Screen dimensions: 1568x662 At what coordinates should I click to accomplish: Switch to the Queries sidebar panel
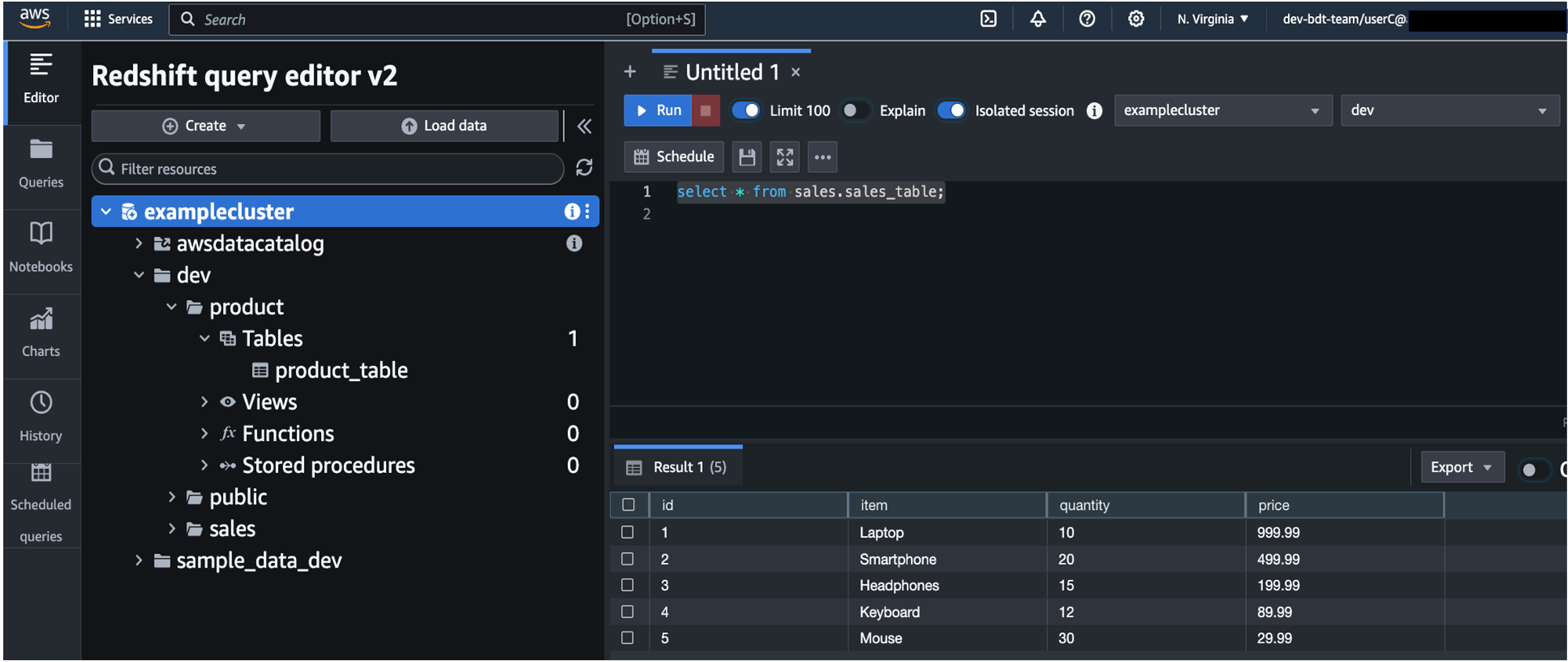(x=40, y=164)
